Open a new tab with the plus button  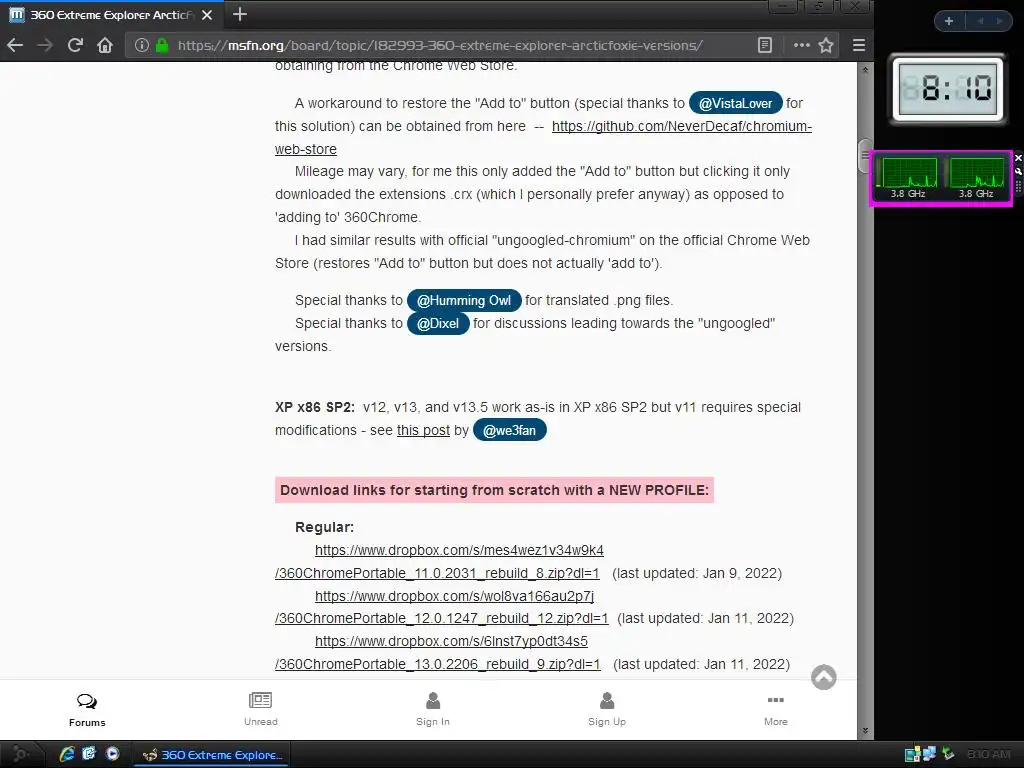[240, 14]
